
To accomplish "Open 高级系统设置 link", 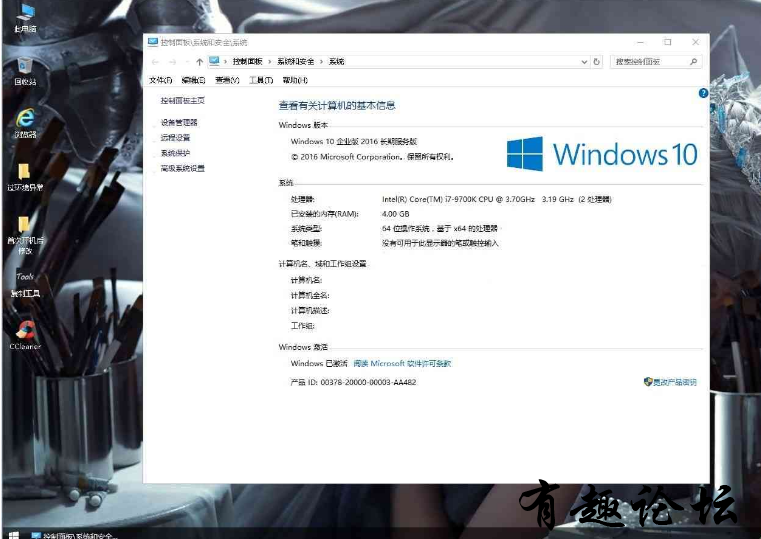I will (182, 168).
